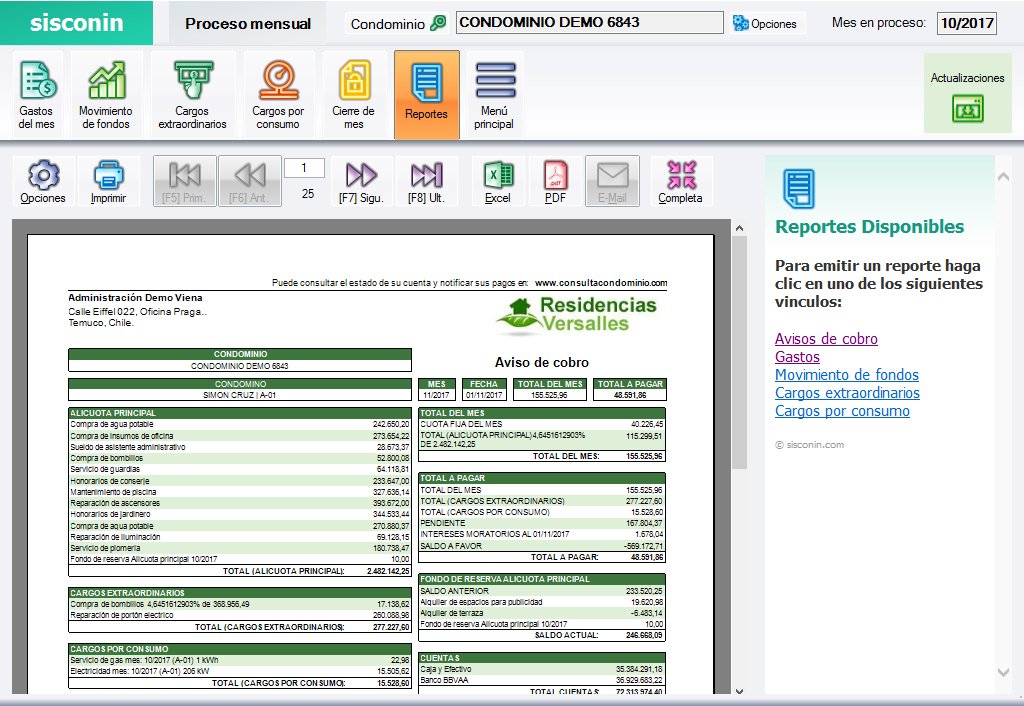This screenshot has height=706, width=1024.
Task: Go to Menú principal
Action: [494, 95]
